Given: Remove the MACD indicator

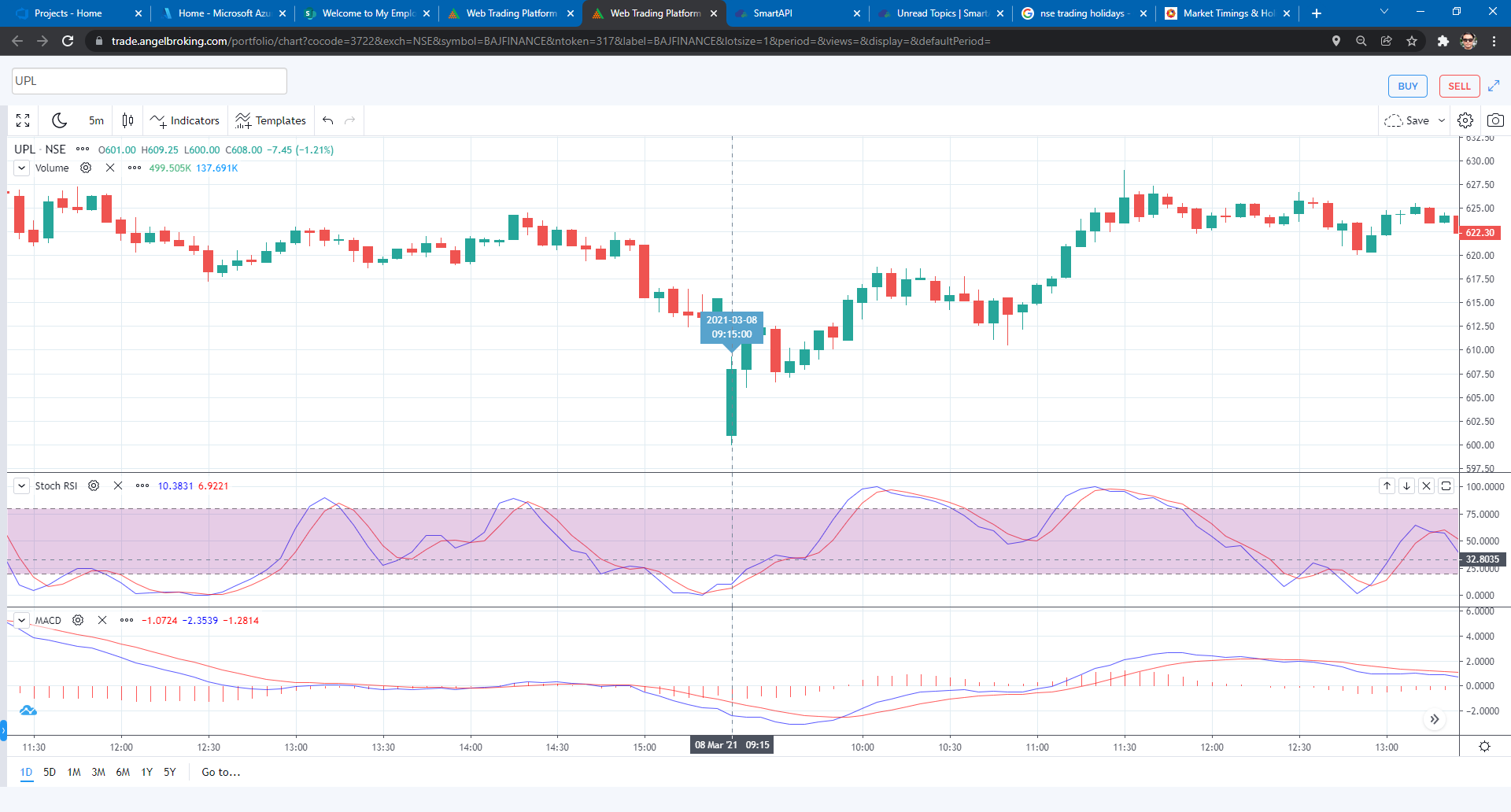Looking at the screenshot, I should (x=102, y=620).
